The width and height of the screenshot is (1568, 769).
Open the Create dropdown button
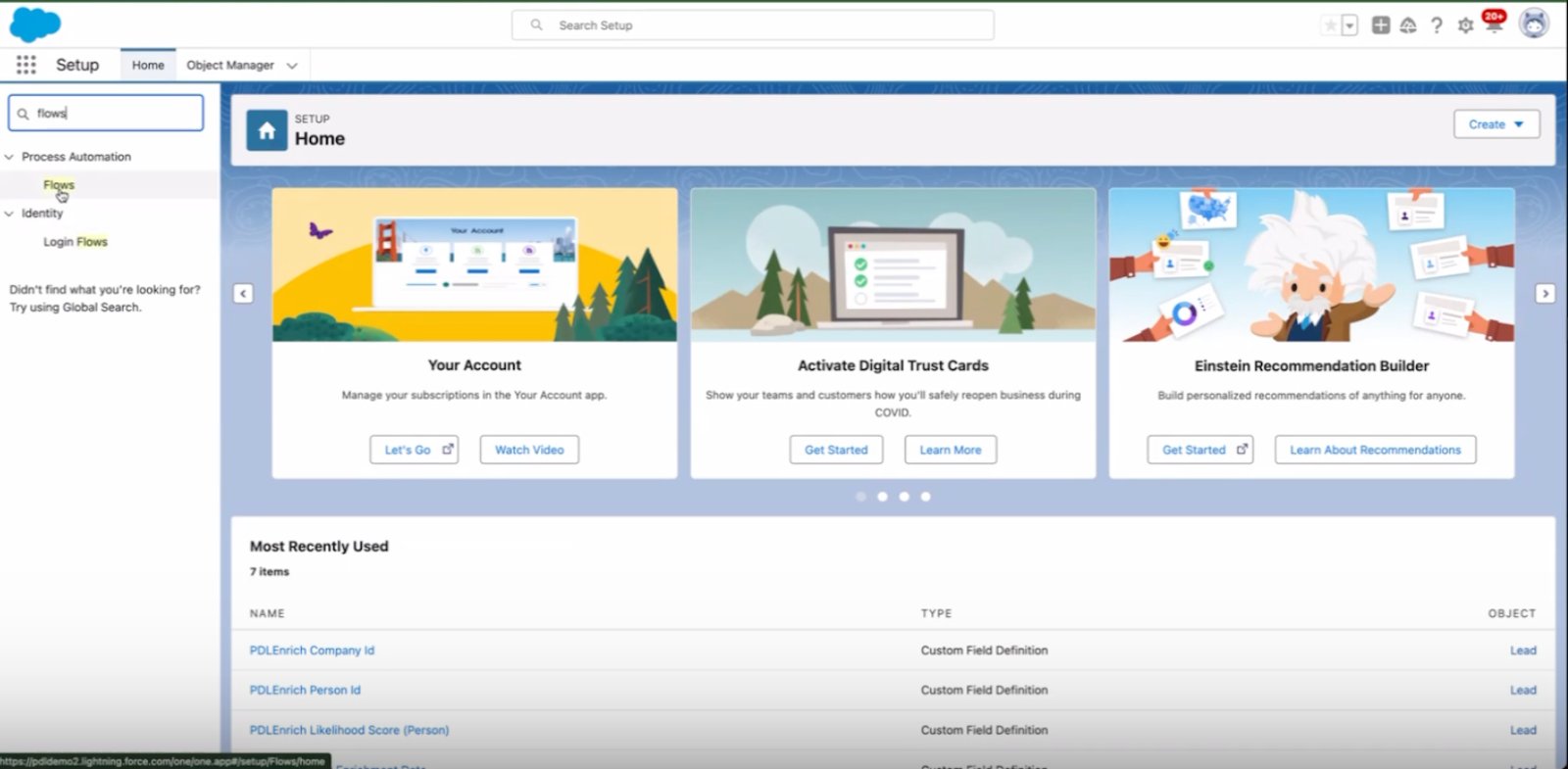tap(1496, 124)
